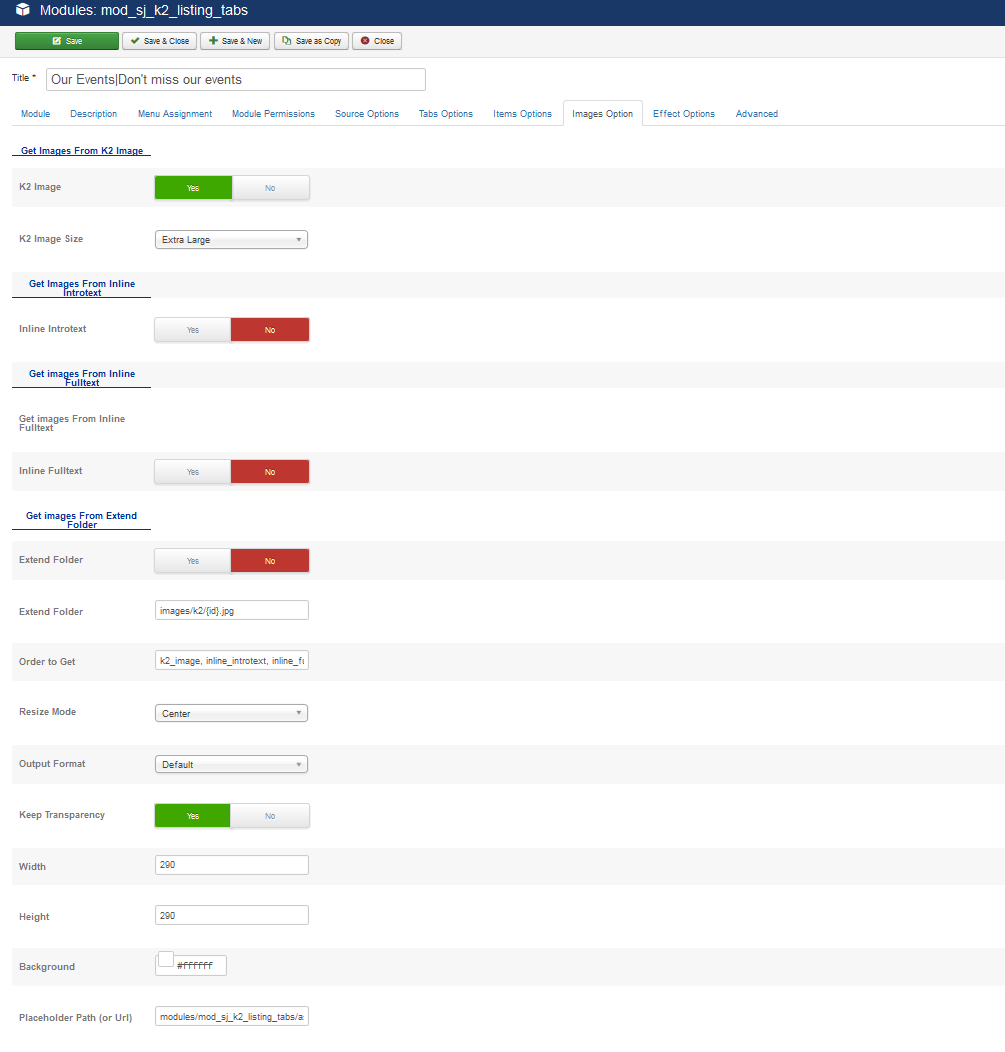Viewport: 1005px width, 1052px height.
Task: Open the Output Format dropdown
Action: click(231, 765)
